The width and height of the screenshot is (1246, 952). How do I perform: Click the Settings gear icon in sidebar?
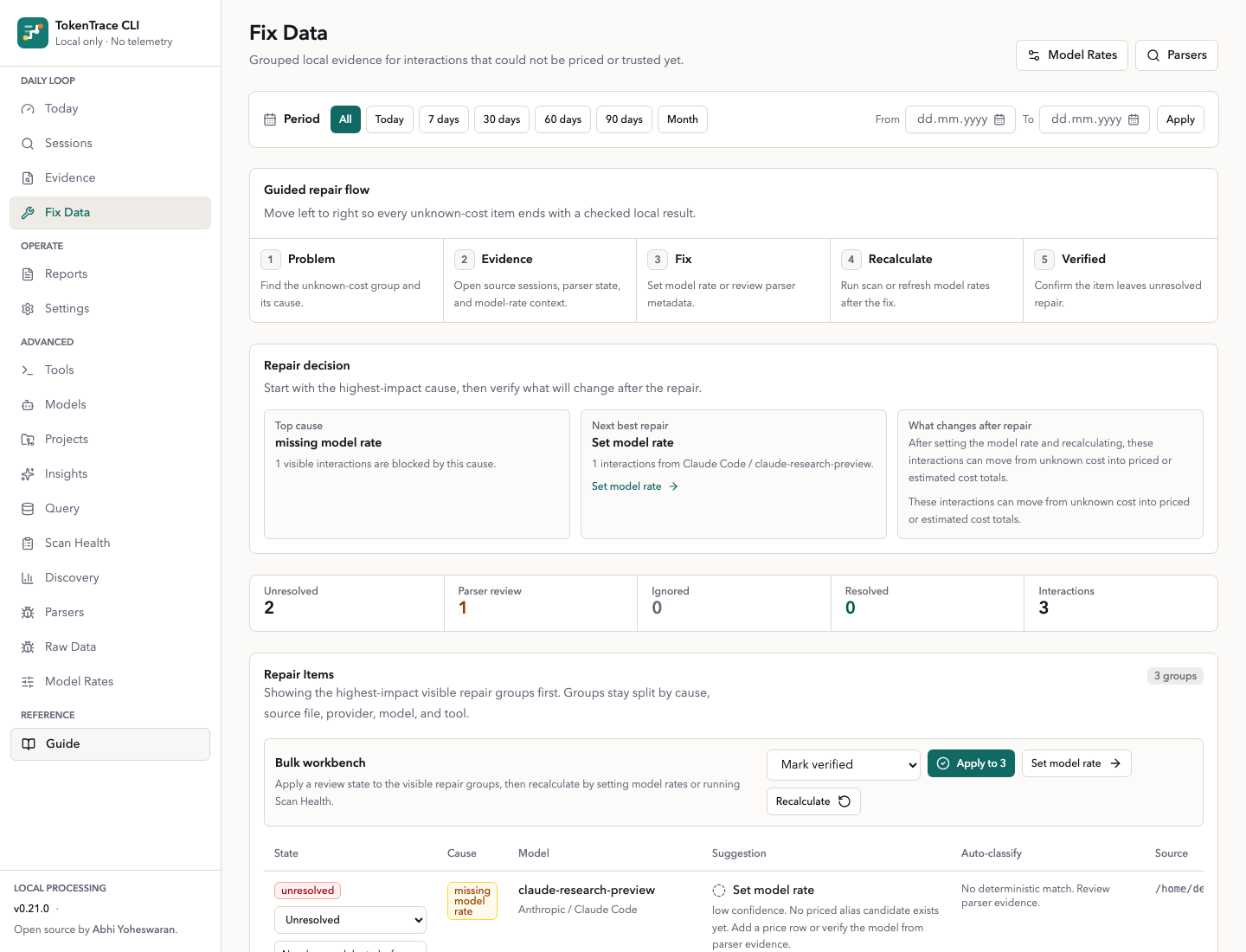pos(28,309)
